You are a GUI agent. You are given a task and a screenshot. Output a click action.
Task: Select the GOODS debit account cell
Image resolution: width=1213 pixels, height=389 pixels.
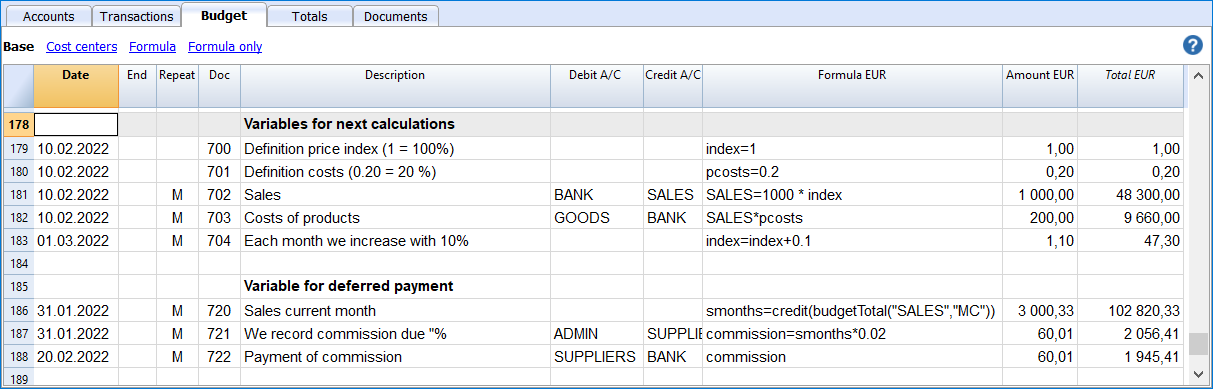[x=597, y=218]
